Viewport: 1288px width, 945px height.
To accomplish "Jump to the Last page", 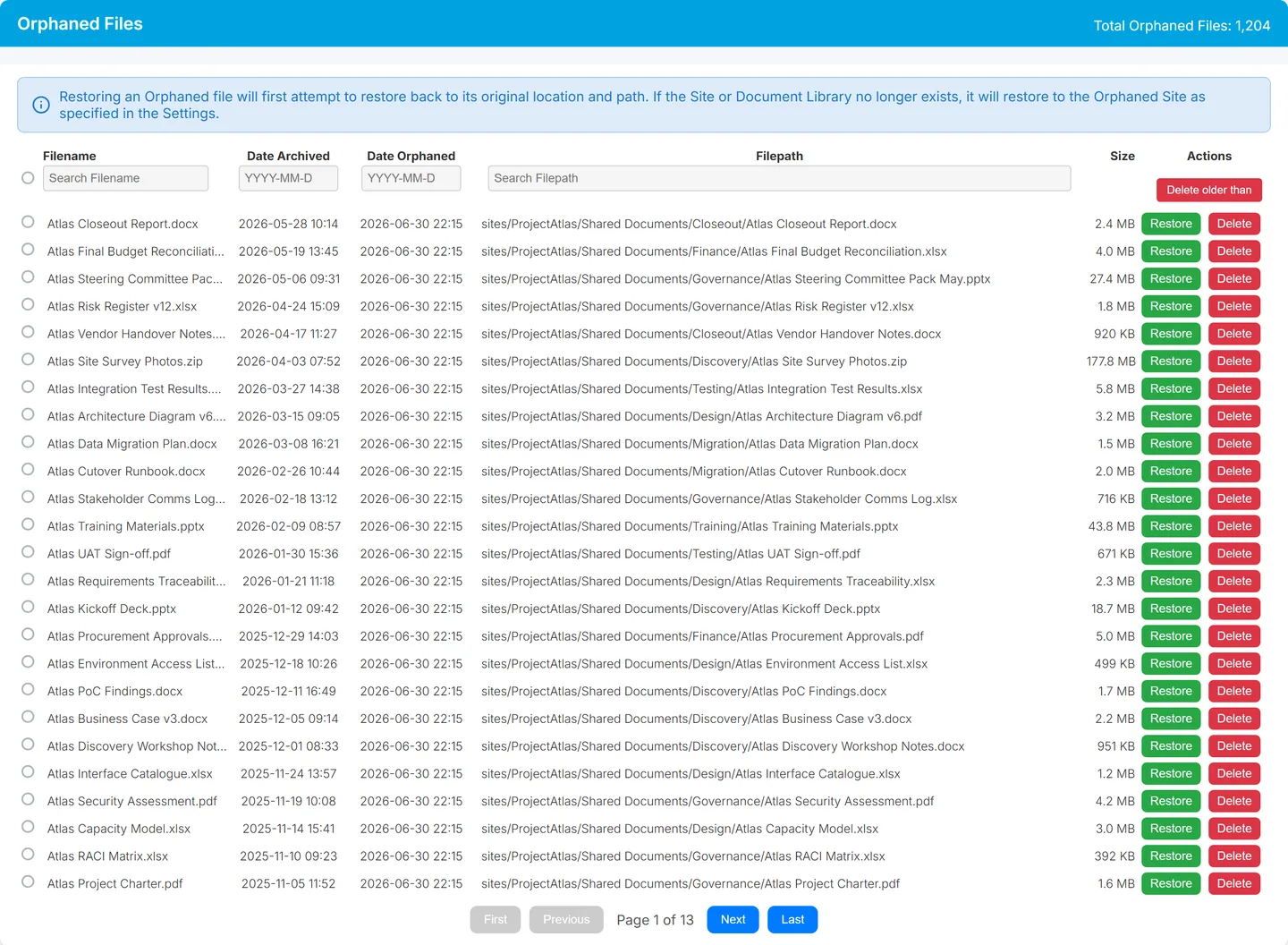I will point(792,919).
